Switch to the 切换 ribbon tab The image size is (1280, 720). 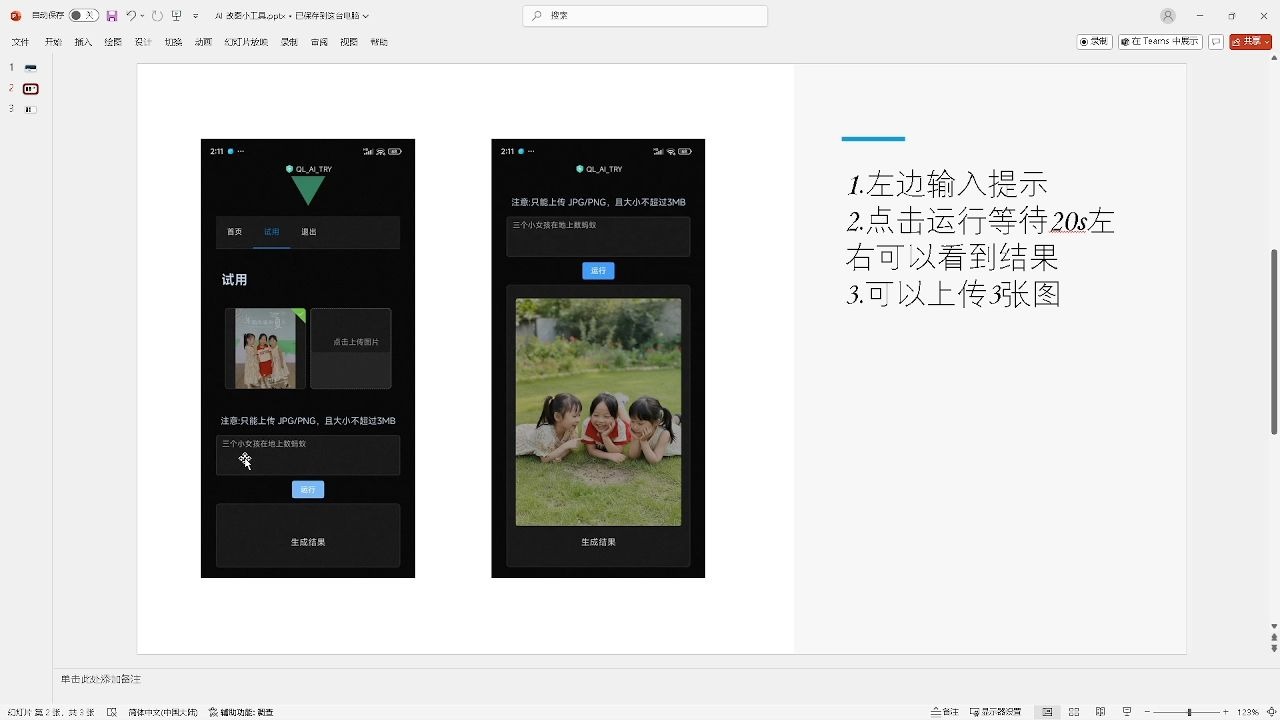173,42
